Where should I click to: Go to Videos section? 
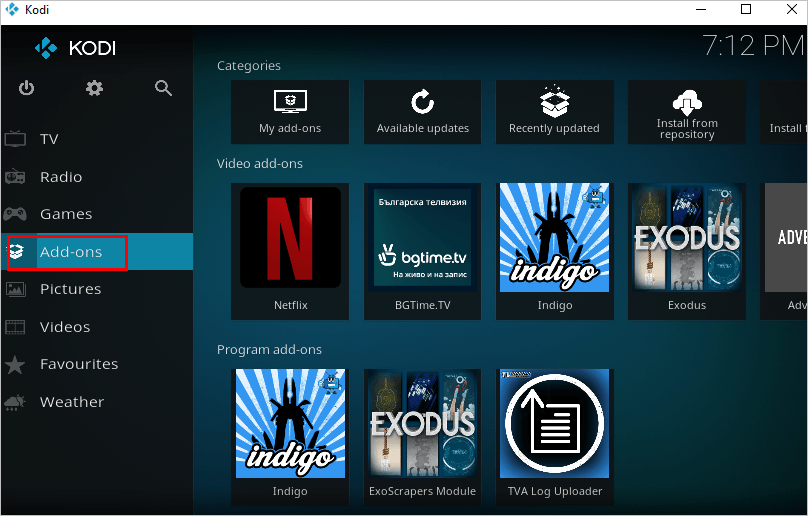point(97,327)
